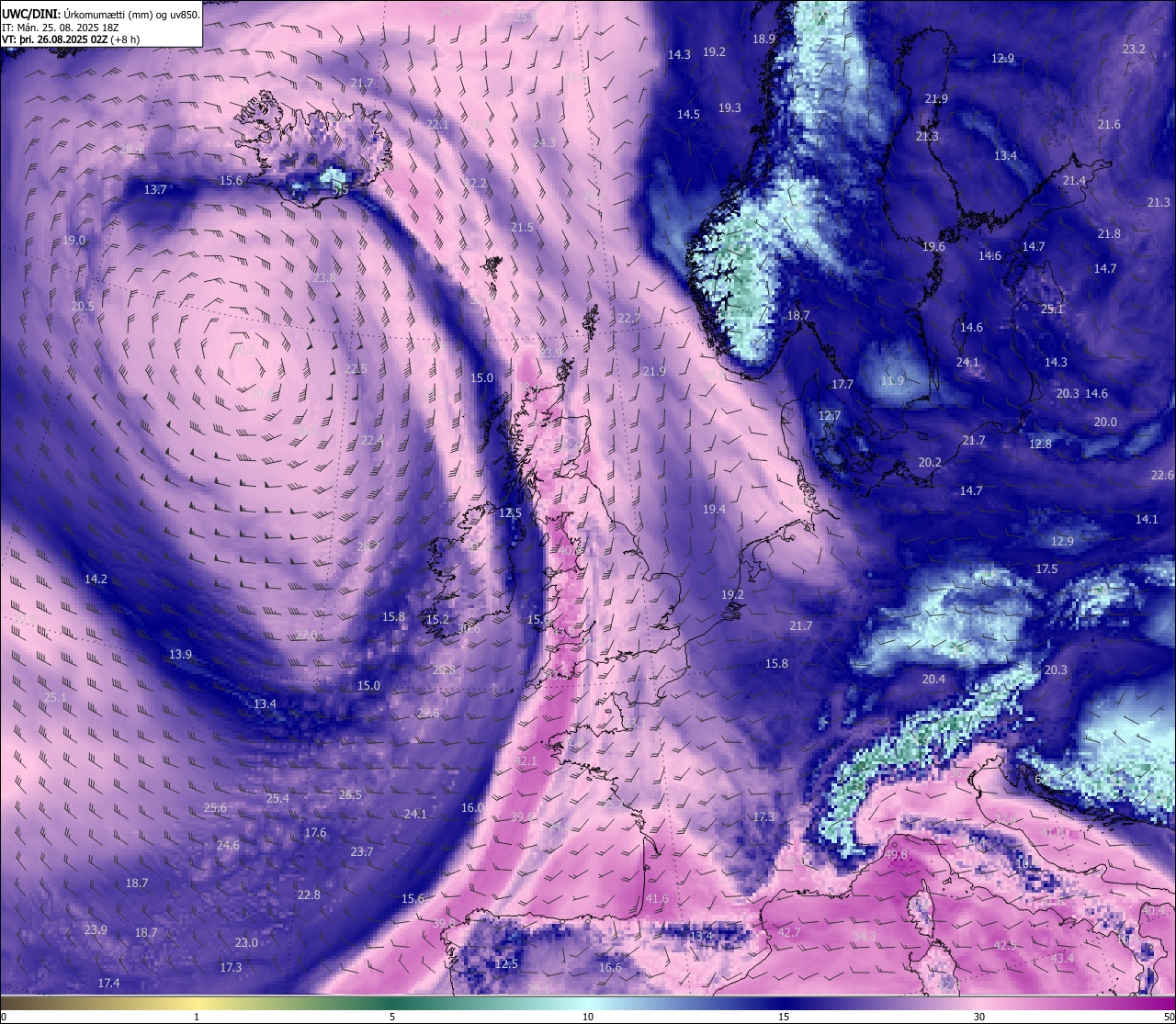Click the map value "21.5"
Viewport: 1176px width, 1024px height.
pos(522,227)
